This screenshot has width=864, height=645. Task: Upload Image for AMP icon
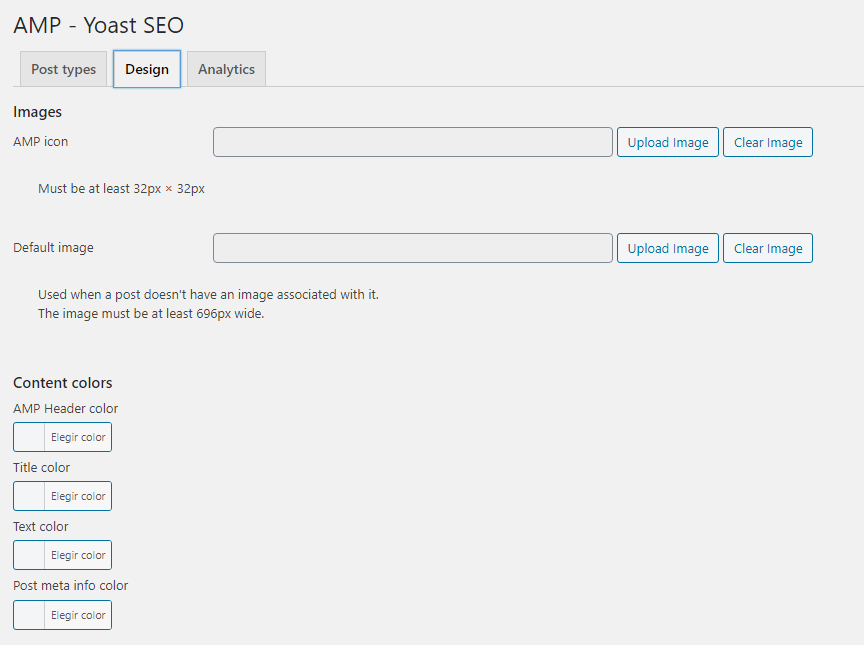click(668, 142)
